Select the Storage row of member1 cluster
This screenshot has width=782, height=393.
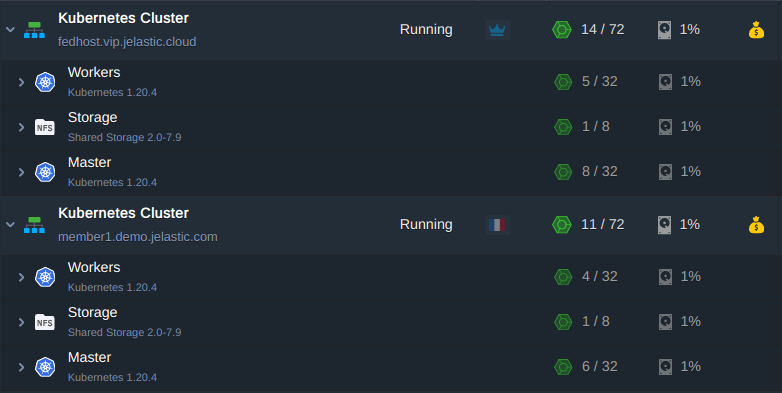(391, 323)
